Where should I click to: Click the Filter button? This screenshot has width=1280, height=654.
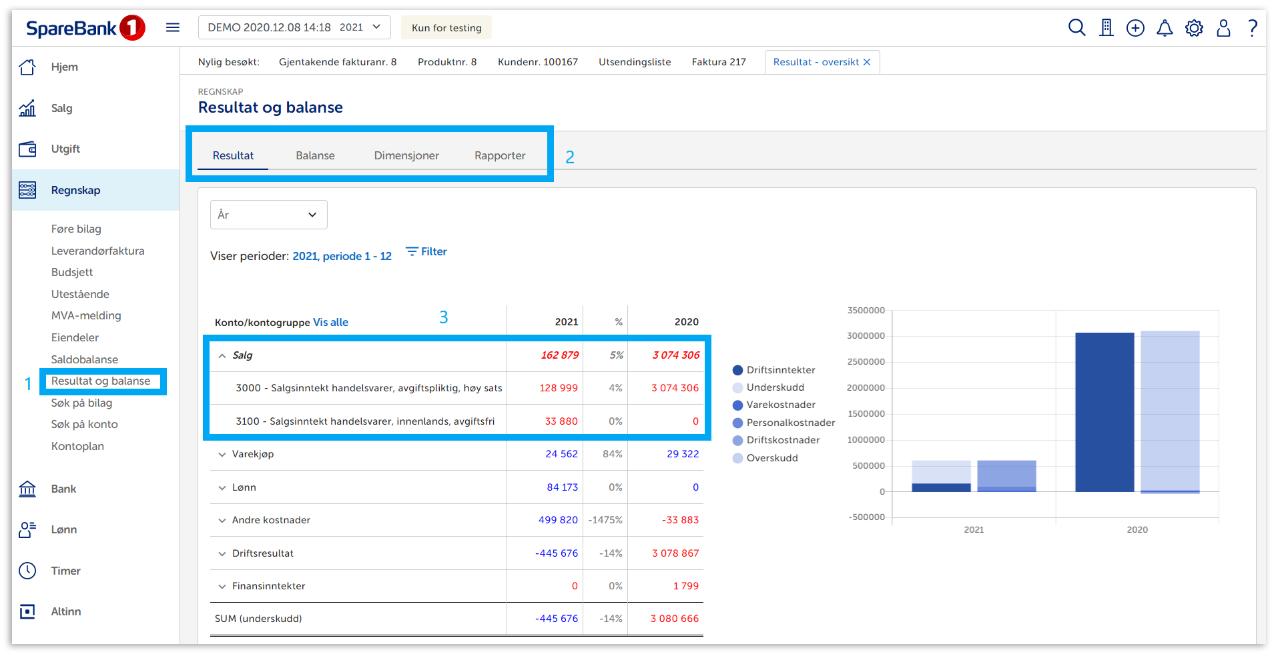coord(426,252)
